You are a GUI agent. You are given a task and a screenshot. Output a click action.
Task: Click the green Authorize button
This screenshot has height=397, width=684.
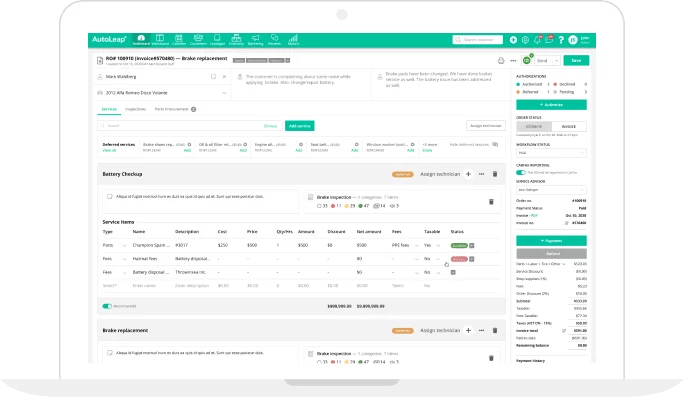coord(551,105)
